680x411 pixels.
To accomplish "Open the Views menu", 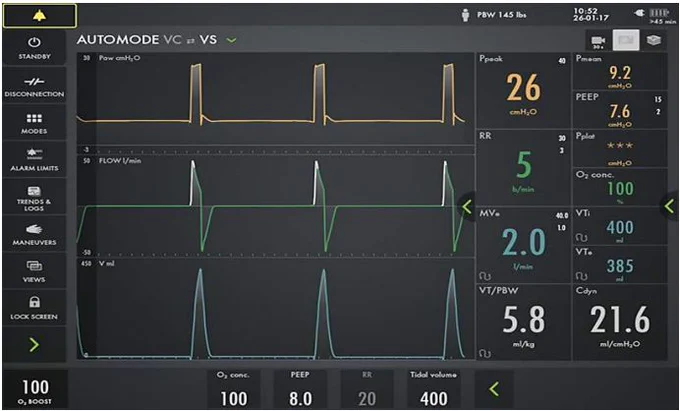I will point(34,271).
